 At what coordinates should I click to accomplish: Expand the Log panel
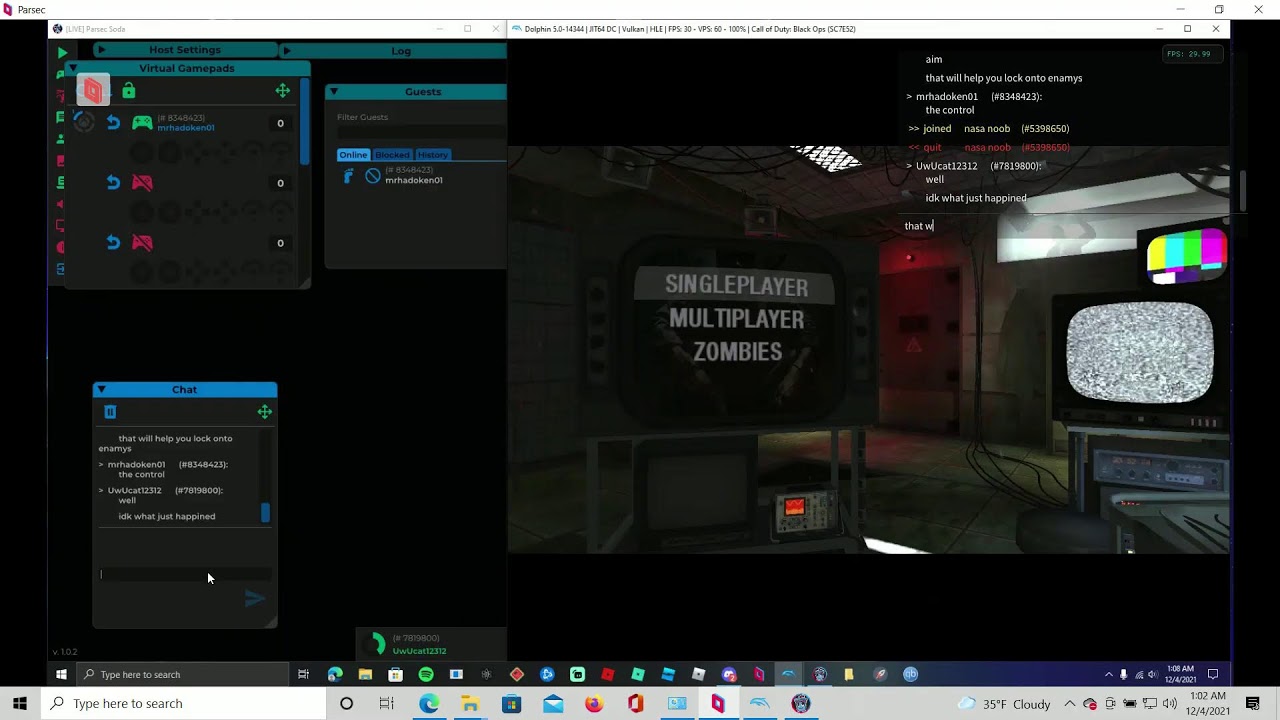(x=287, y=50)
